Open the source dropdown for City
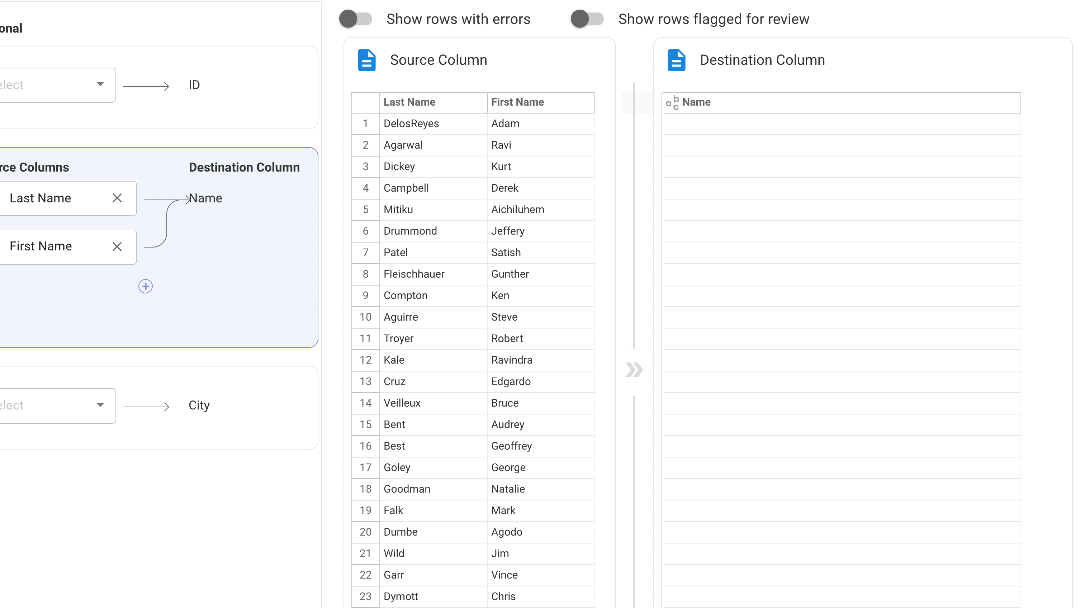The width and height of the screenshot is (1080, 608). (x=100, y=405)
